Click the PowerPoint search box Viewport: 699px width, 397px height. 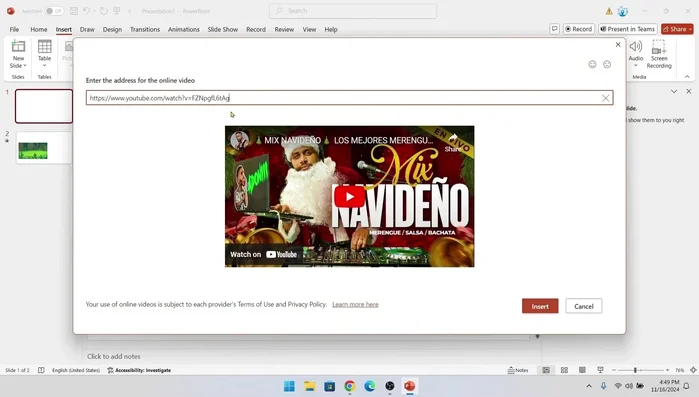point(353,11)
